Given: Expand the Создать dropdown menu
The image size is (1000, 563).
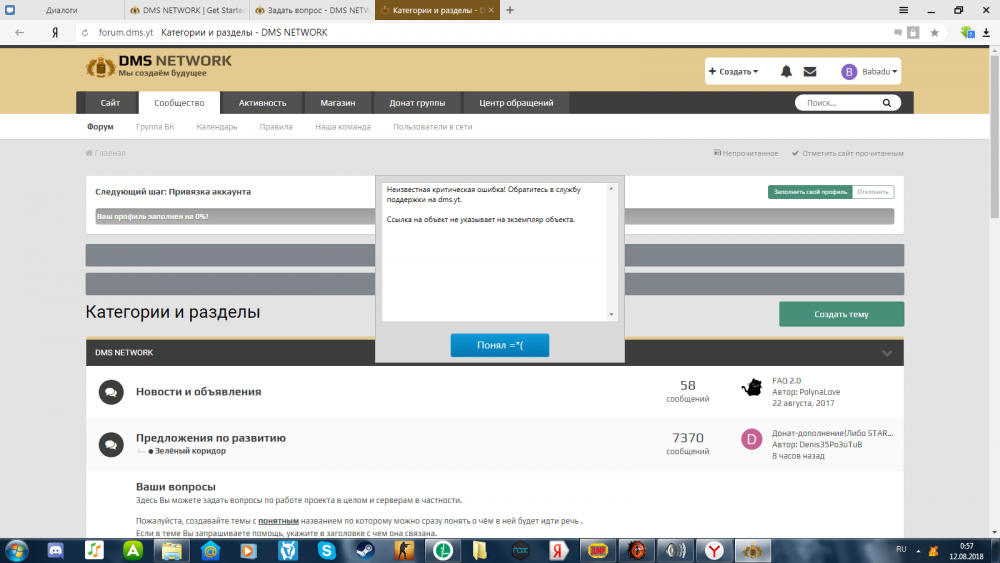Looking at the screenshot, I should pyautogui.click(x=733, y=72).
